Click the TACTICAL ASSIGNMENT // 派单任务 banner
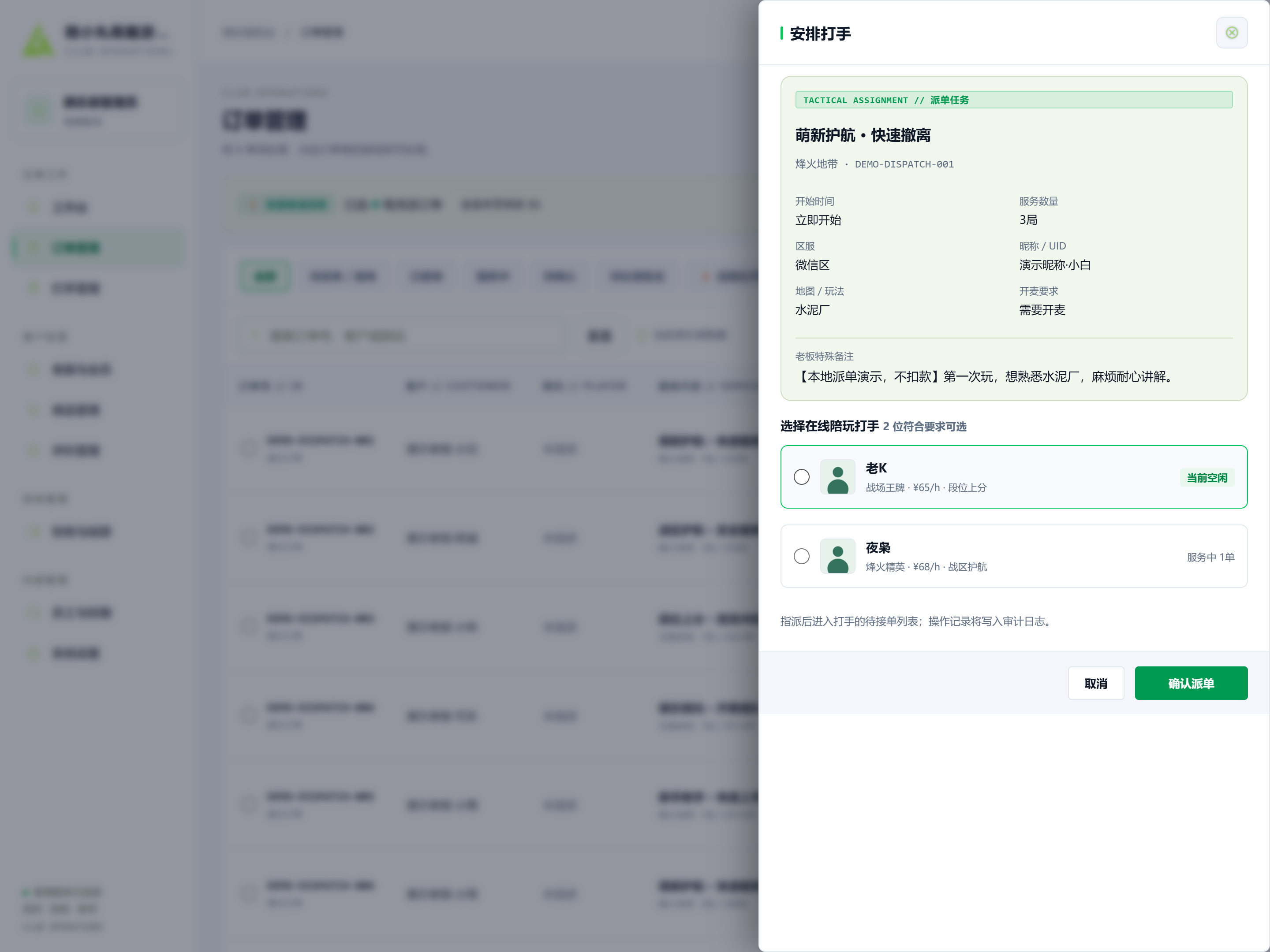Viewport: 1270px width, 952px height. [x=1013, y=100]
